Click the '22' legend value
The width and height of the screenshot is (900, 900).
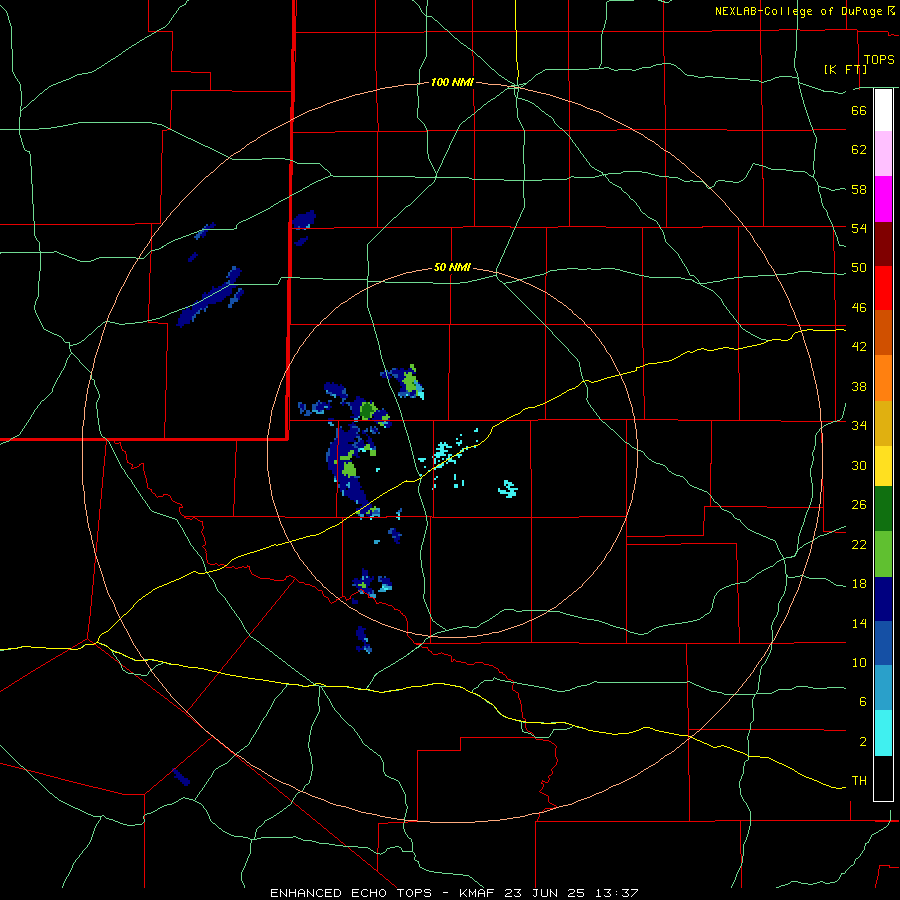coord(859,545)
